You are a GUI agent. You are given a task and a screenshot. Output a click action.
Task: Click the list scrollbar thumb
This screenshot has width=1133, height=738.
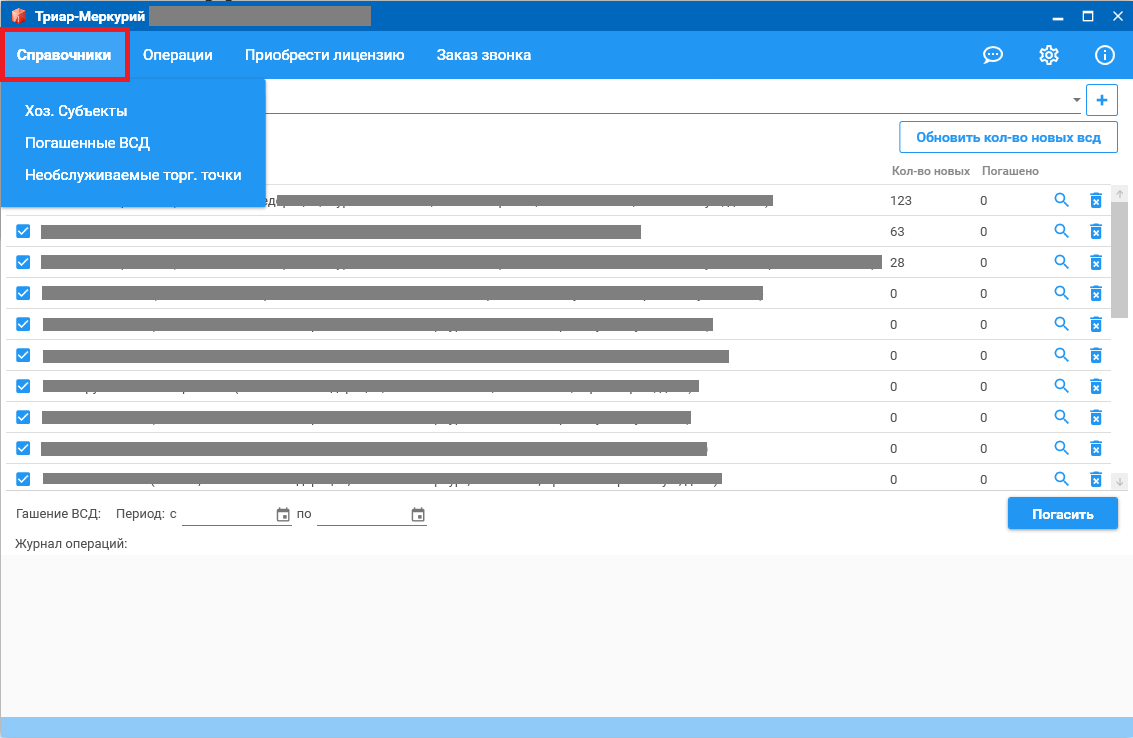tap(1119, 259)
